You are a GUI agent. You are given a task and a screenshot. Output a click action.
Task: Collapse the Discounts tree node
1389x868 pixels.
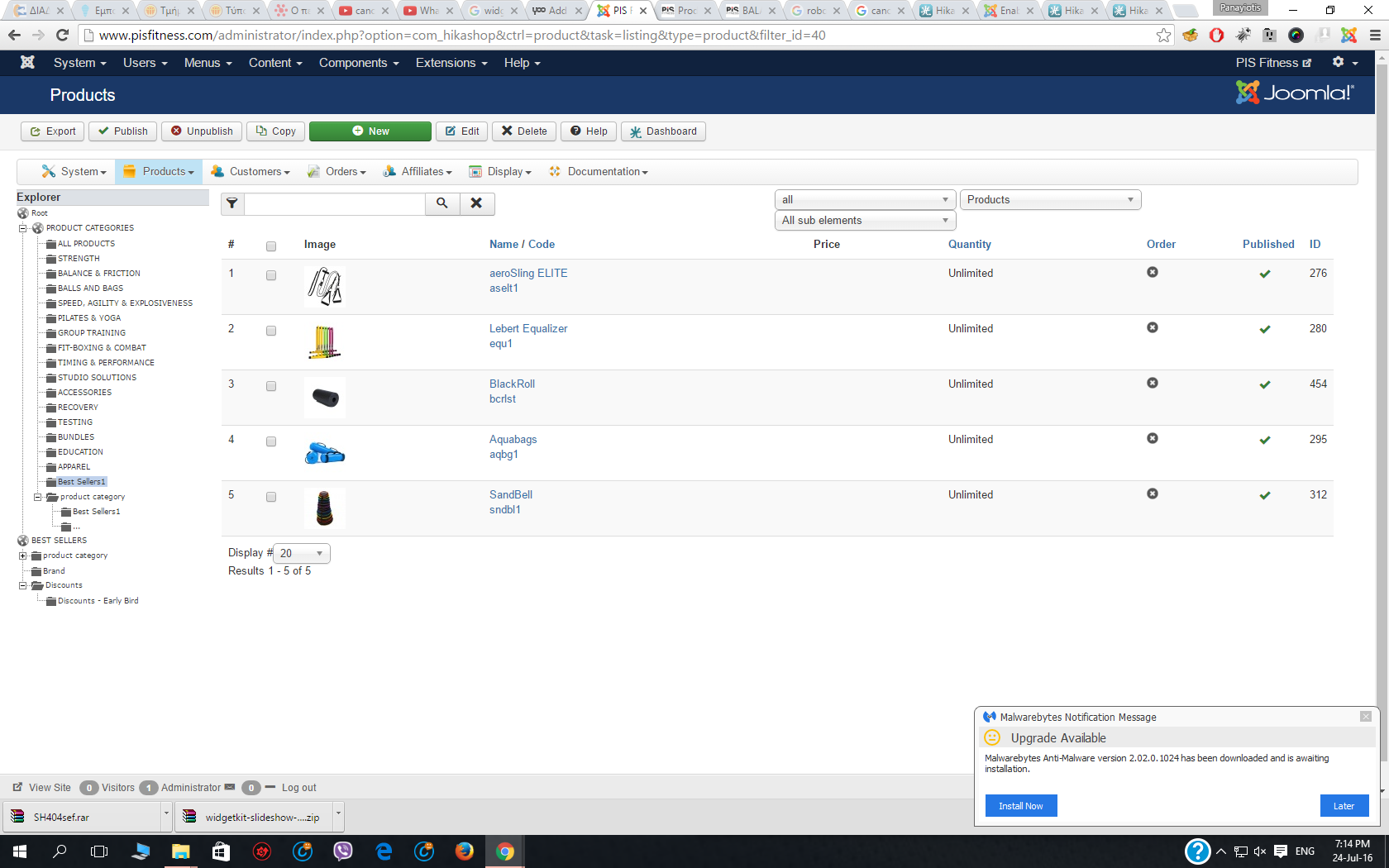23,585
